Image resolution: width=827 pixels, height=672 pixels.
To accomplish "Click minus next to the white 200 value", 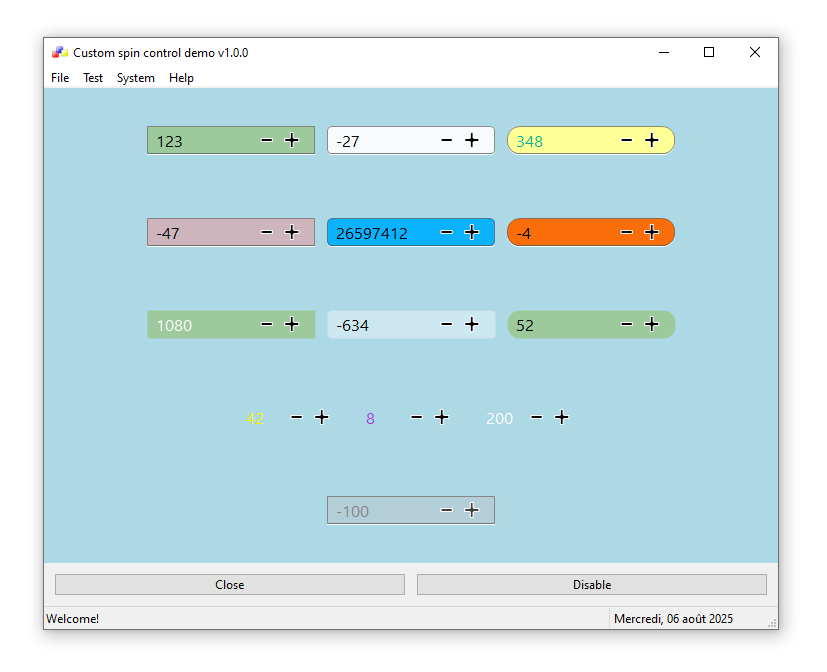I will tap(537, 418).
